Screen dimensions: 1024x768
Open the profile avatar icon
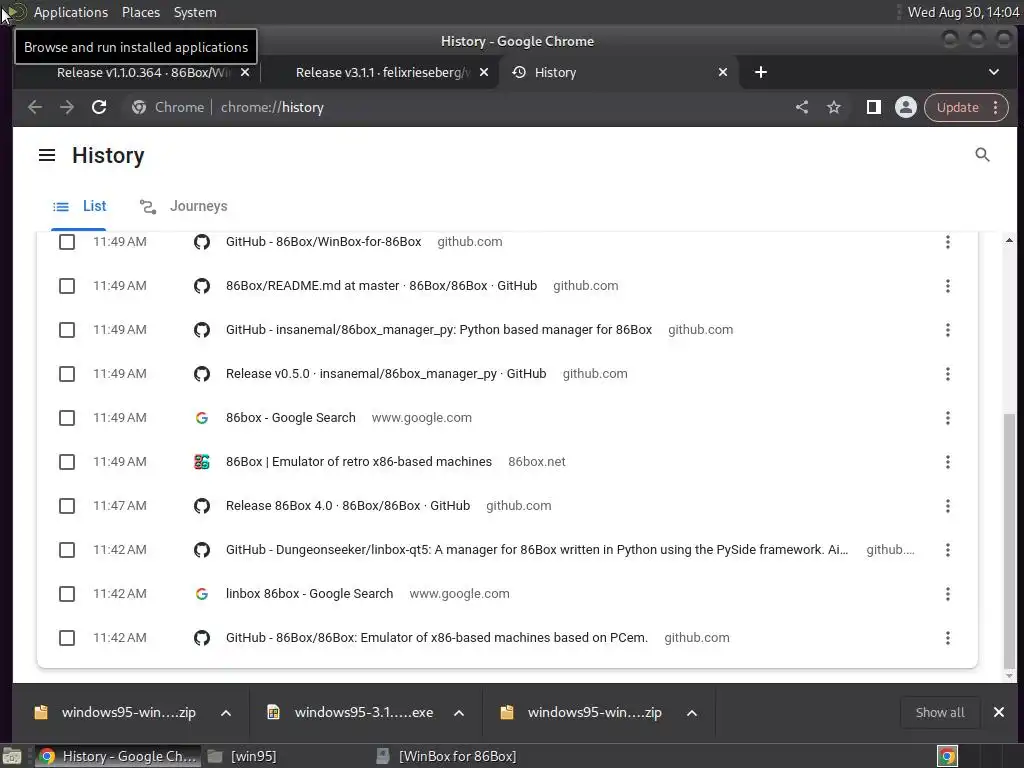(x=906, y=107)
